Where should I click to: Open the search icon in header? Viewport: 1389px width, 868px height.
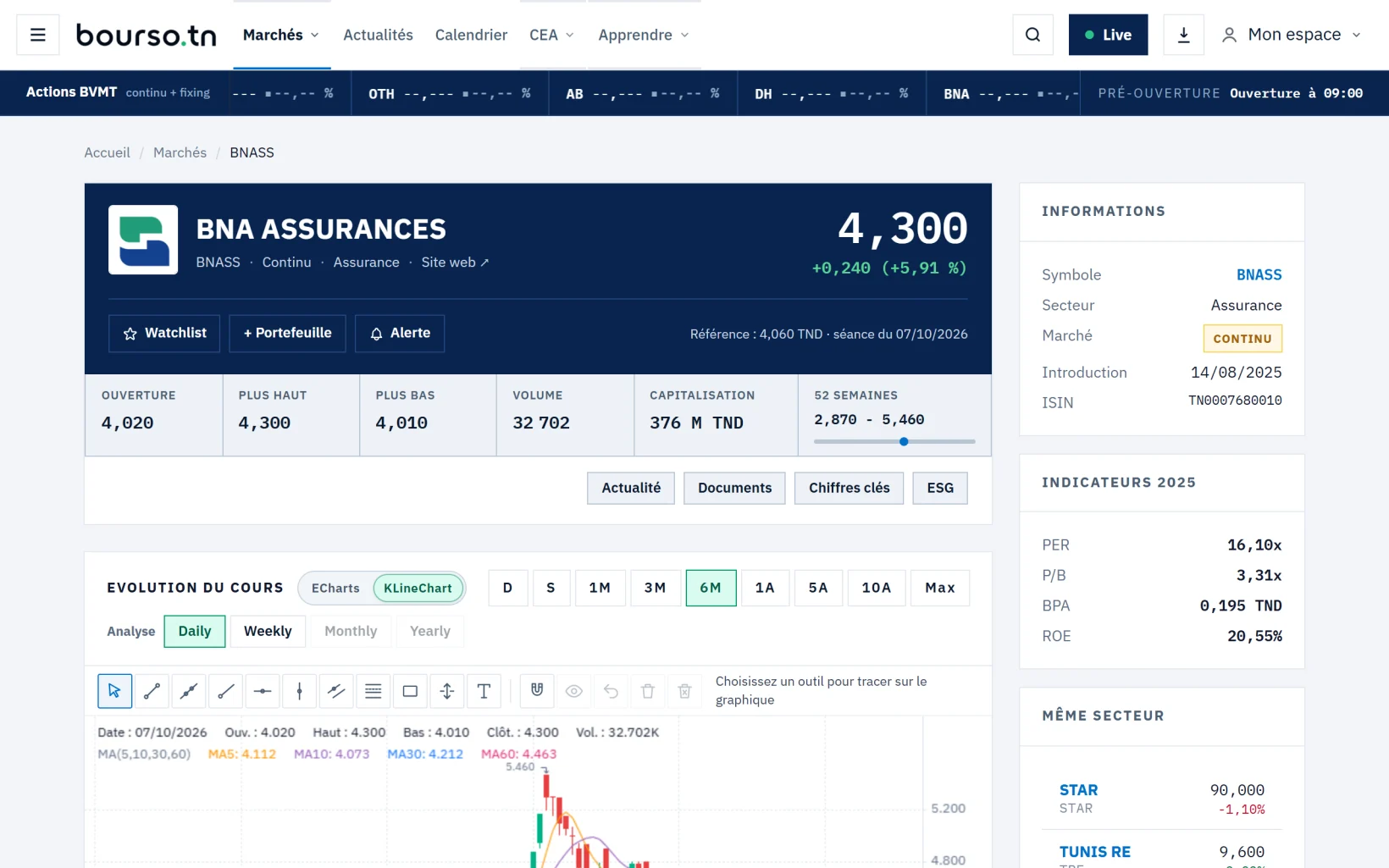pos(1032,35)
